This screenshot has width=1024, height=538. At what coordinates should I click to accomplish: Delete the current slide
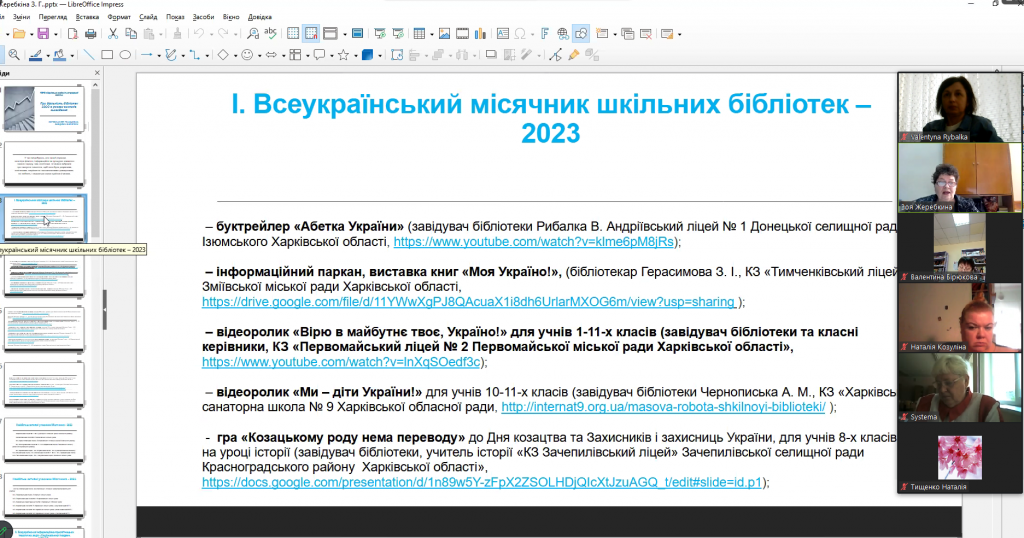coord(646,34)
